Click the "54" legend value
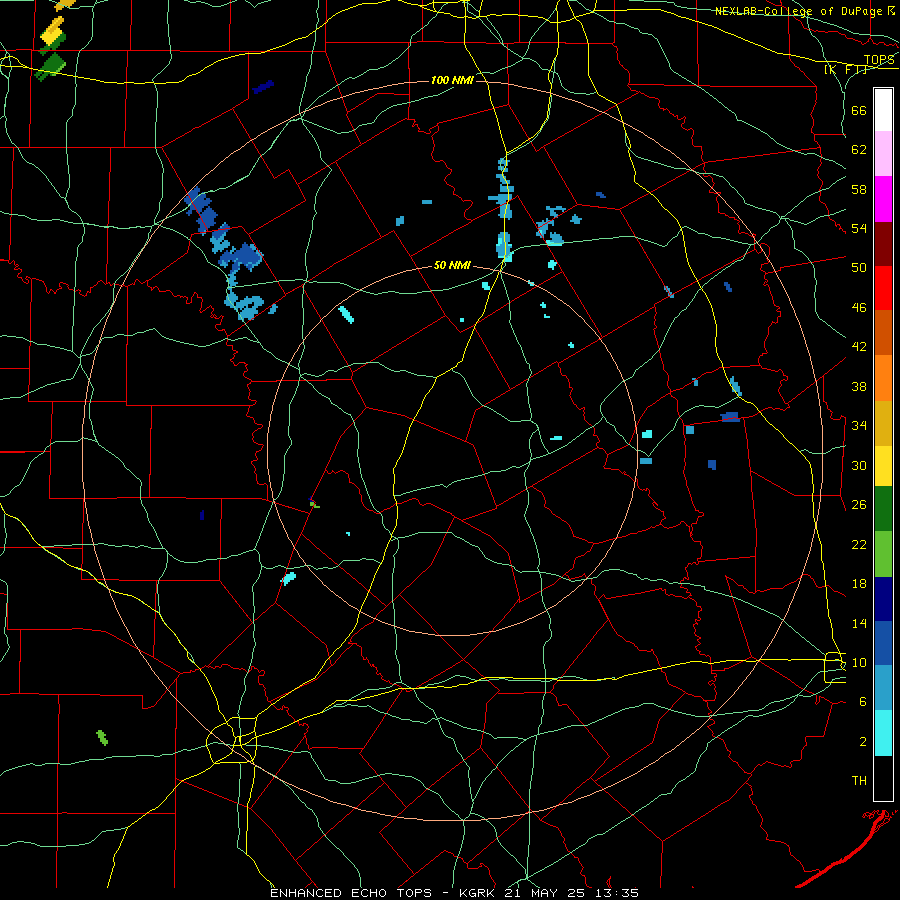 [x=859, y=228]
